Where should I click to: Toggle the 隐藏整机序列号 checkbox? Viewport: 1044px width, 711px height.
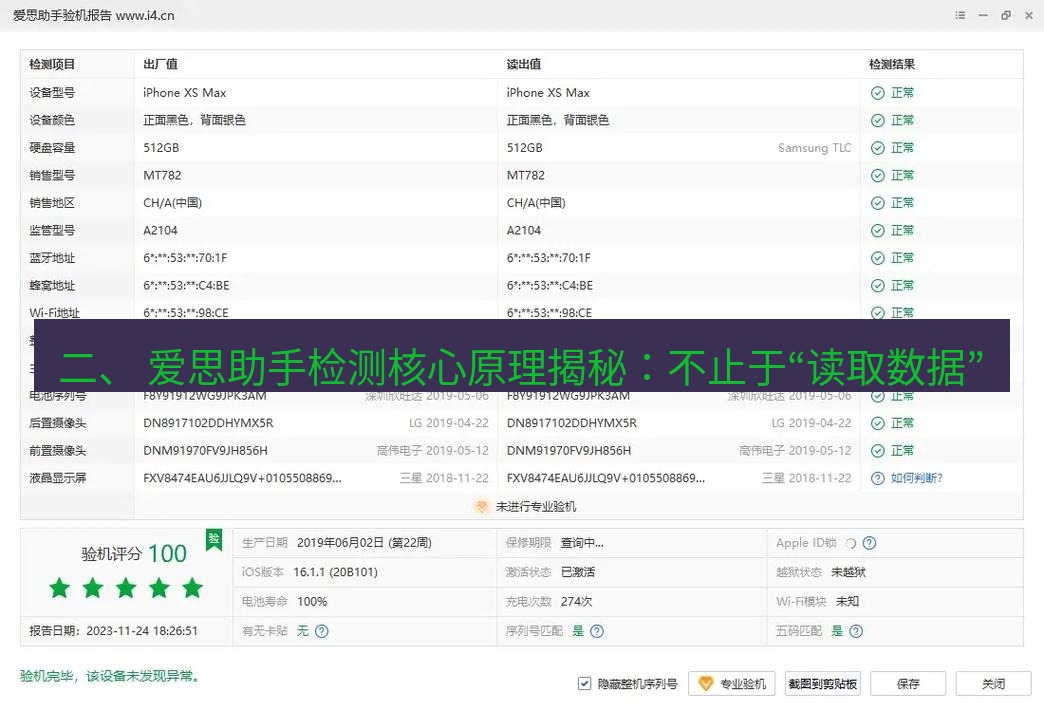pyautogui.click(x=583, y=683)
